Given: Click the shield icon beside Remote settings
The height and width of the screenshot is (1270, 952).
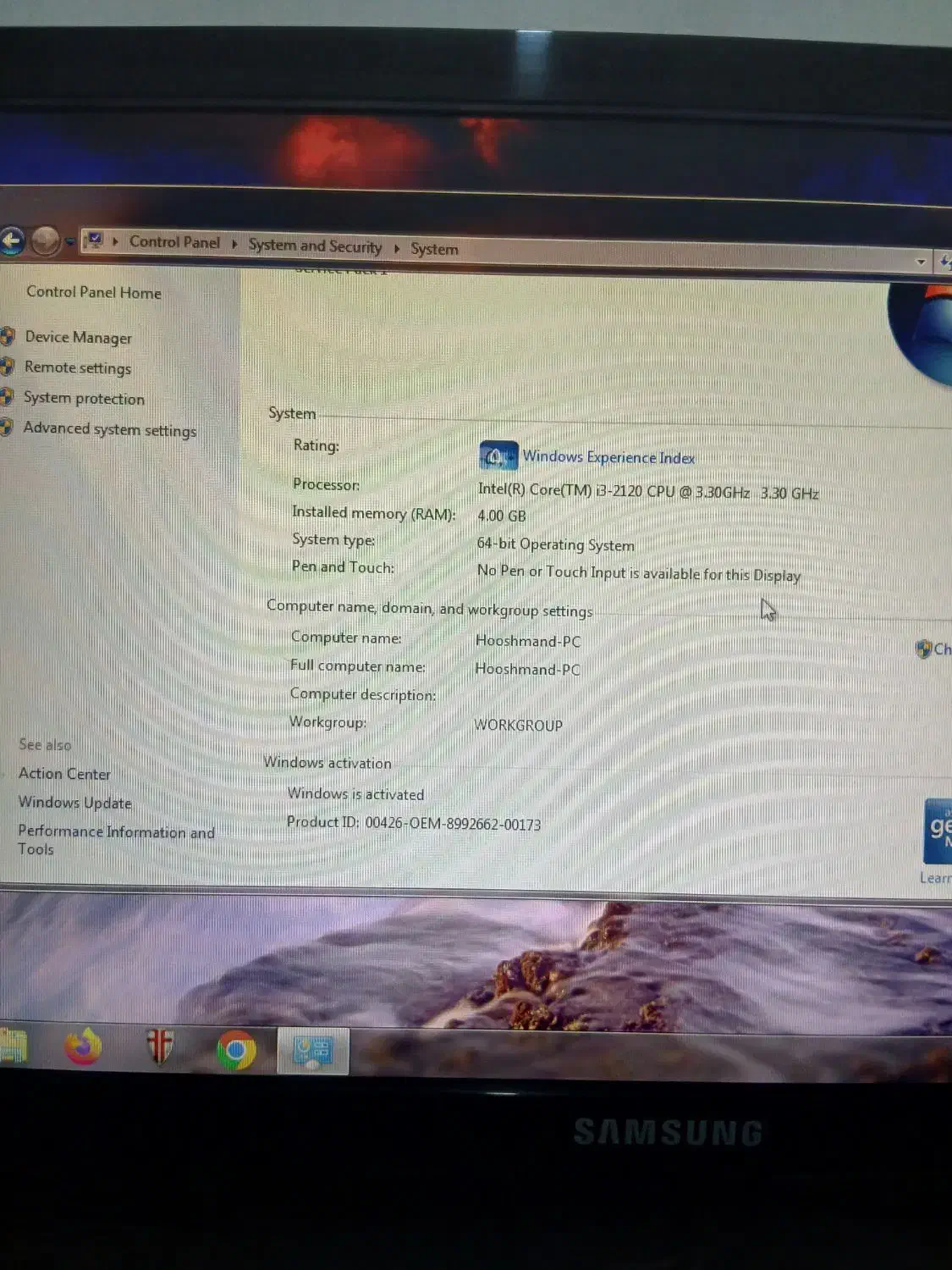Looking at the screenshot, I should tap(8, 367).
